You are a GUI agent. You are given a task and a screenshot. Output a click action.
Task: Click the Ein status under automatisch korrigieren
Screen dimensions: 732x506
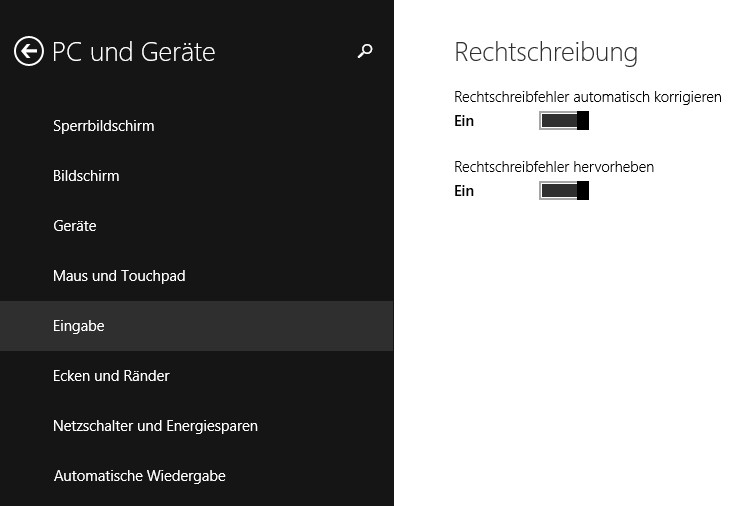point(464,121)
